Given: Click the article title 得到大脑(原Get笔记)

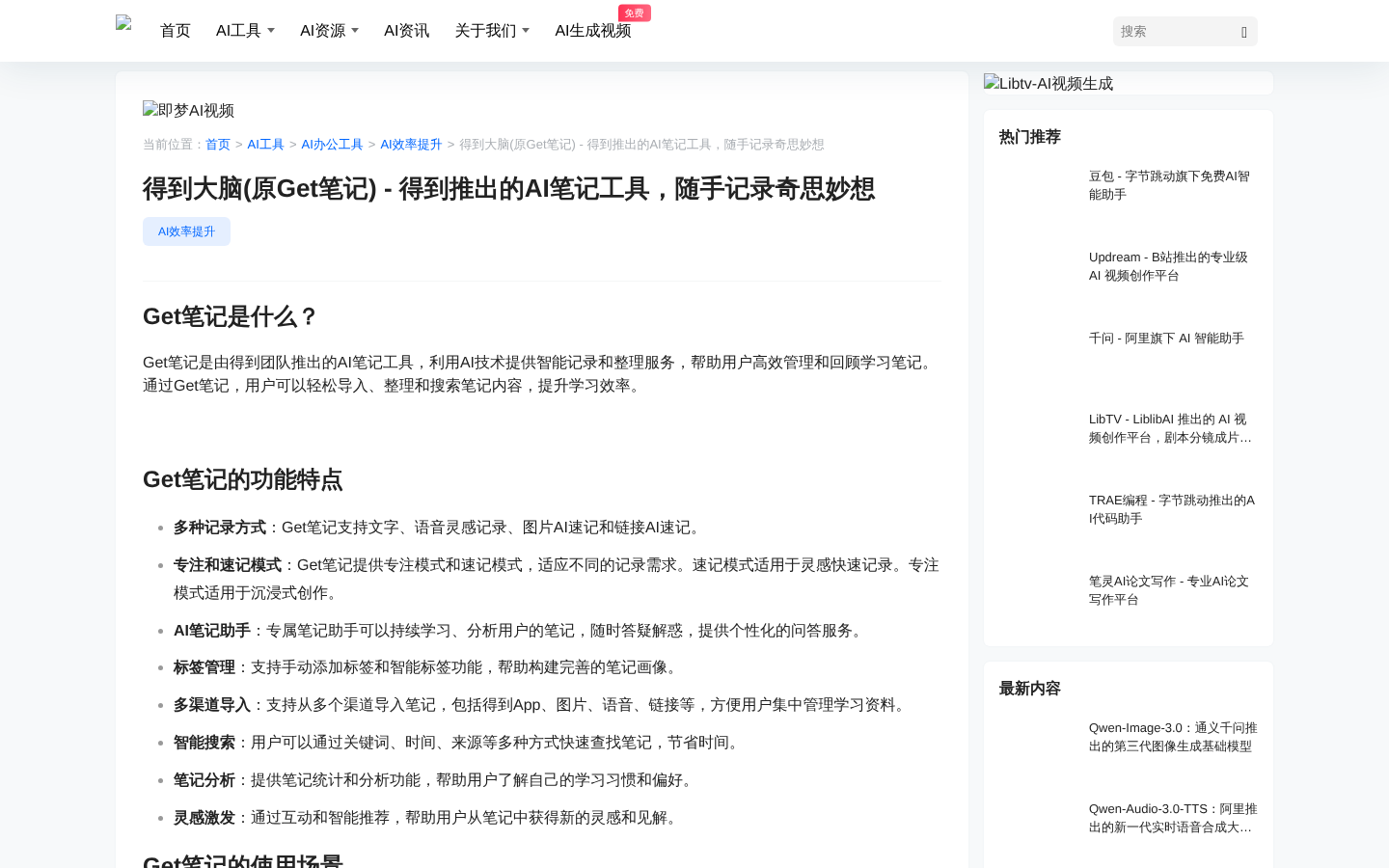Looking at the screenshot, I should [508, 188].
